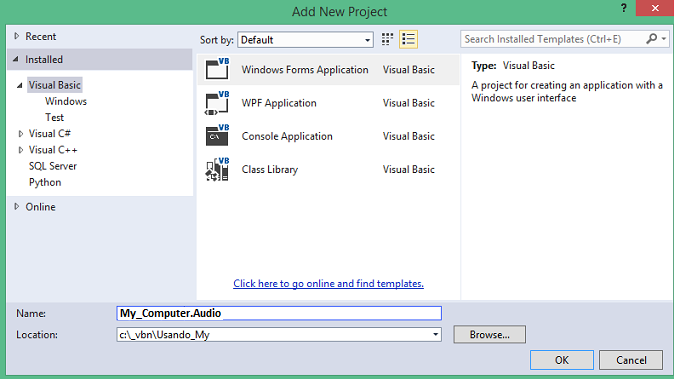
Task: Click the Installed templates label
Action: pos(44,59)
